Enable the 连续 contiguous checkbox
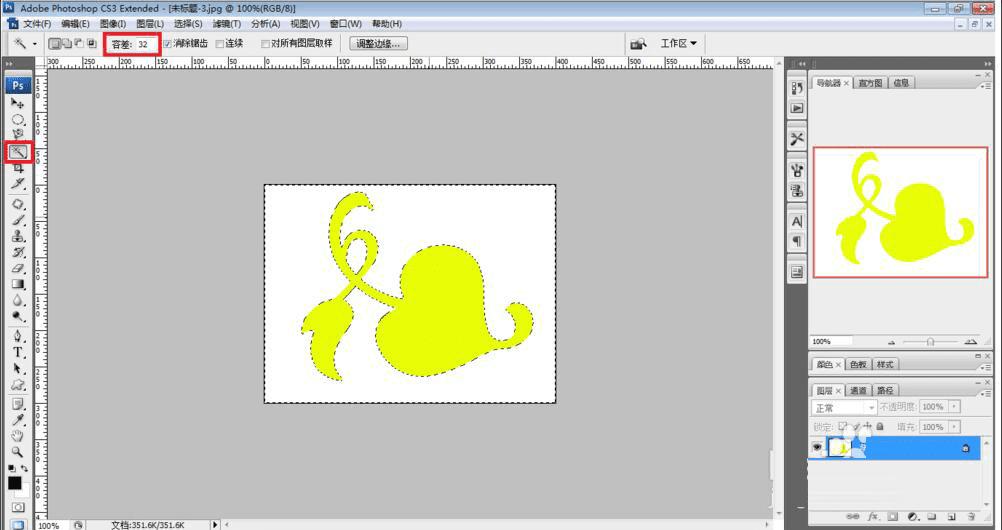Screen dimensions: 1002x530 (220, 43)
